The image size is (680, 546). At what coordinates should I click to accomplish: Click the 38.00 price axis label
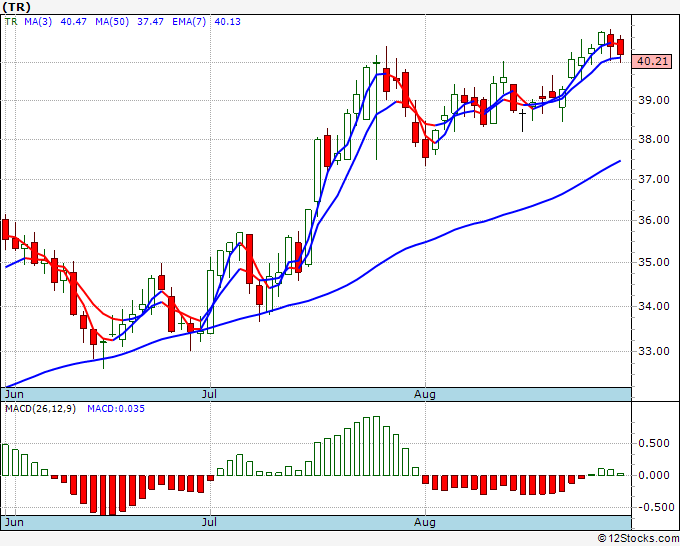[654, 140]
